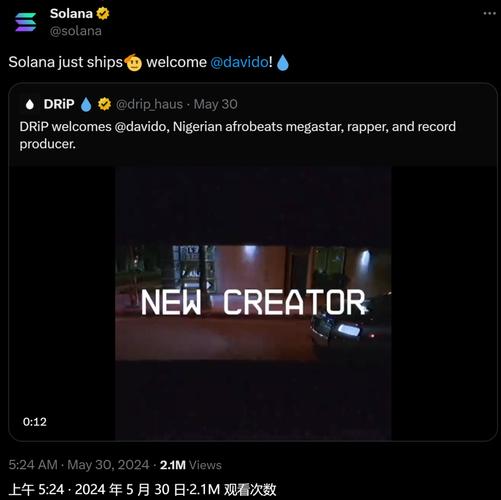Open the @davido mention link
Viewport: 501px width, 500px height.
tap(239, 62)
